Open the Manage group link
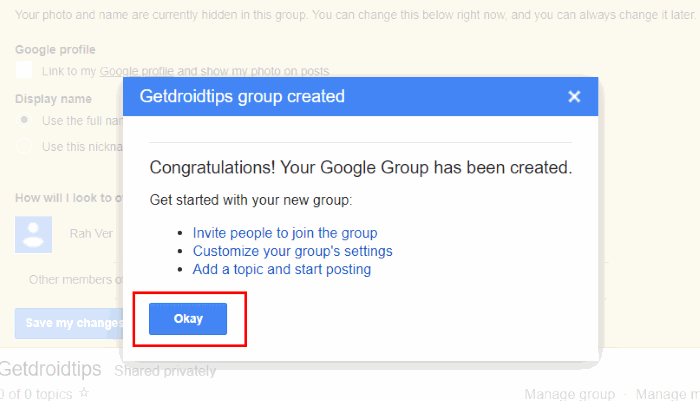 (x=569, y=394)
